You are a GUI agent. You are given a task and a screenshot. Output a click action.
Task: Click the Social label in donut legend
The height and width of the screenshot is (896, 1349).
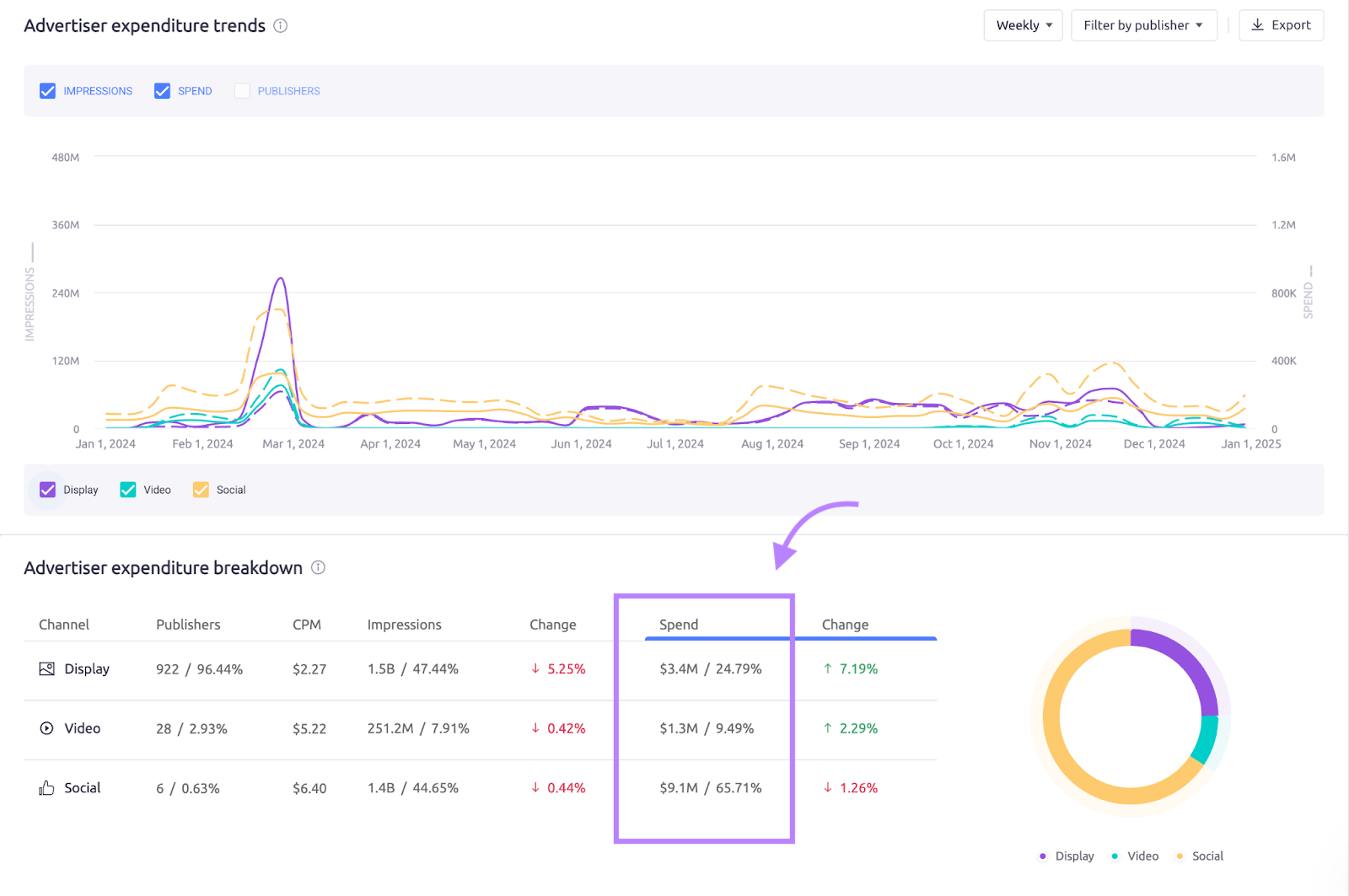[1207, 856]
